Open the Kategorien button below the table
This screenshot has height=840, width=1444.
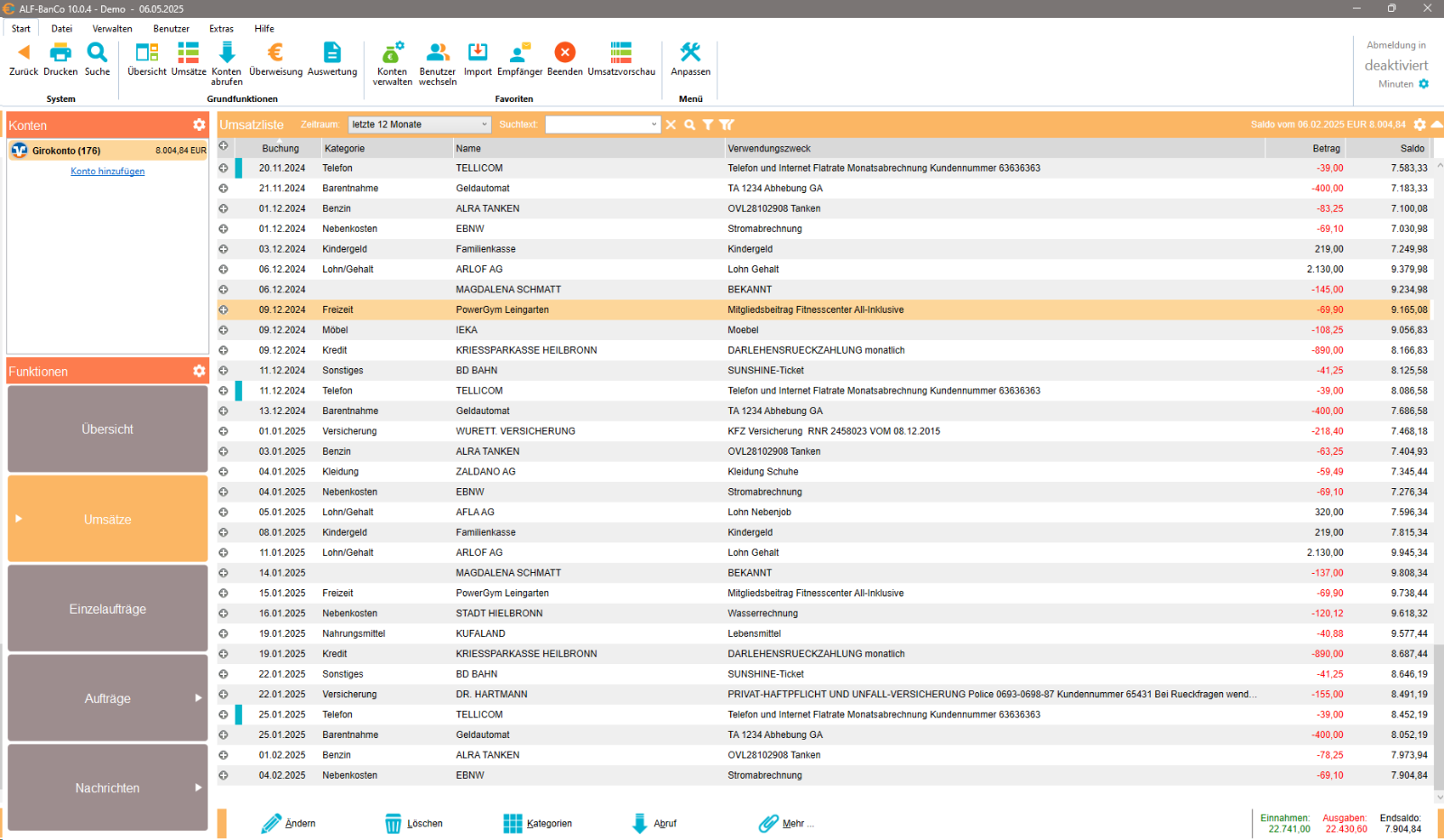pyautogui.click(x=538, y=823)
